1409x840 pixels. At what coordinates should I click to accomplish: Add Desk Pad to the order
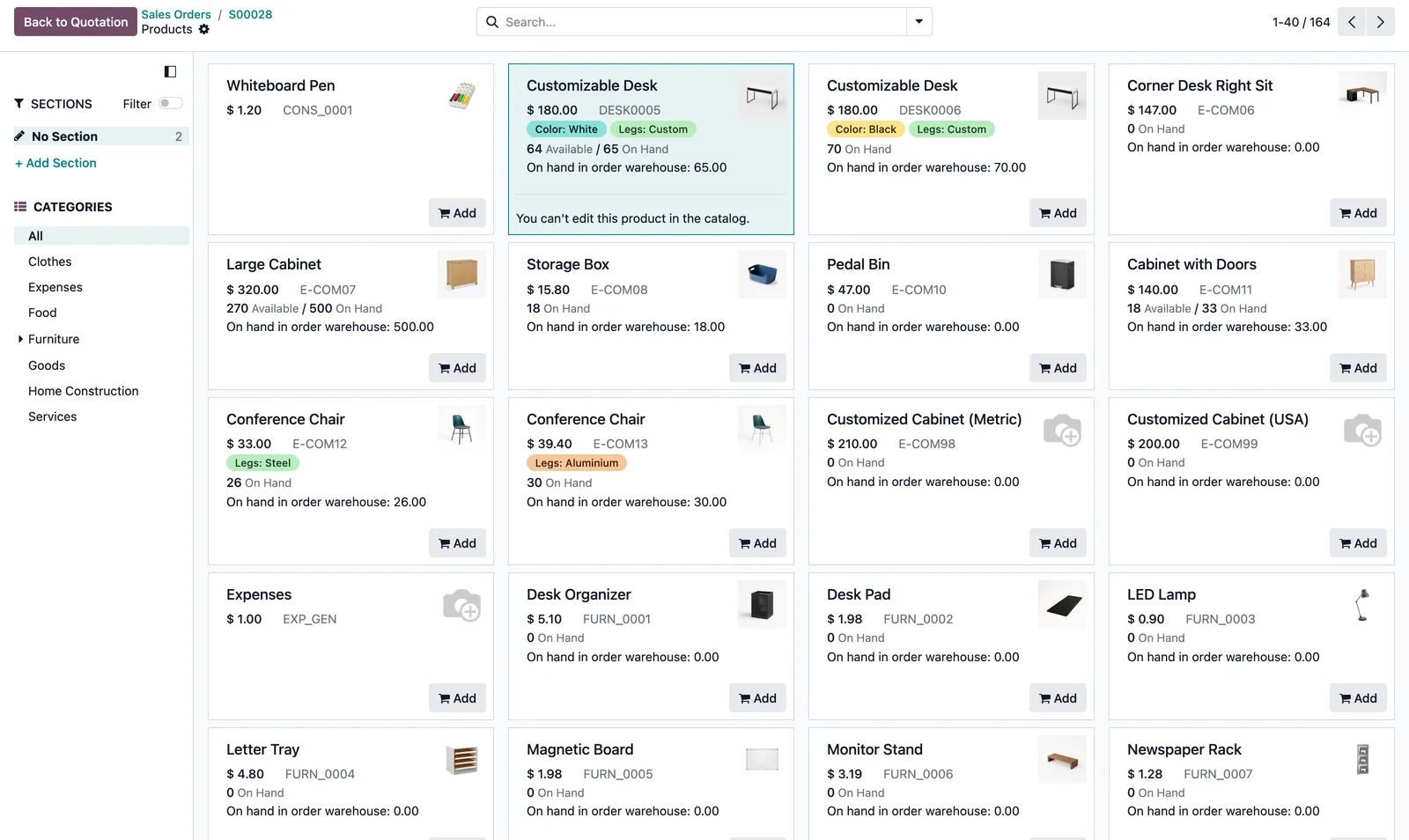1058,698
